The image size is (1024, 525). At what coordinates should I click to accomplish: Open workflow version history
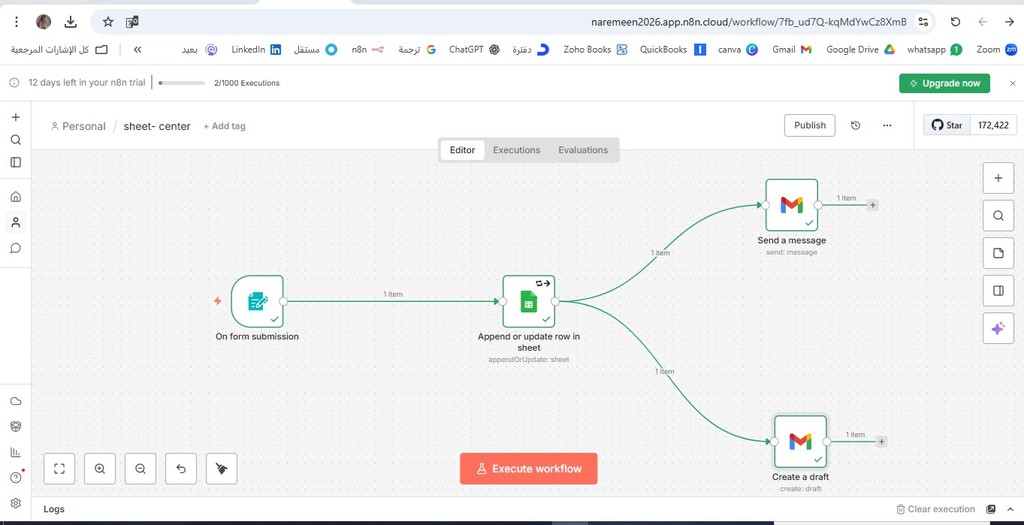coord(855,126)
